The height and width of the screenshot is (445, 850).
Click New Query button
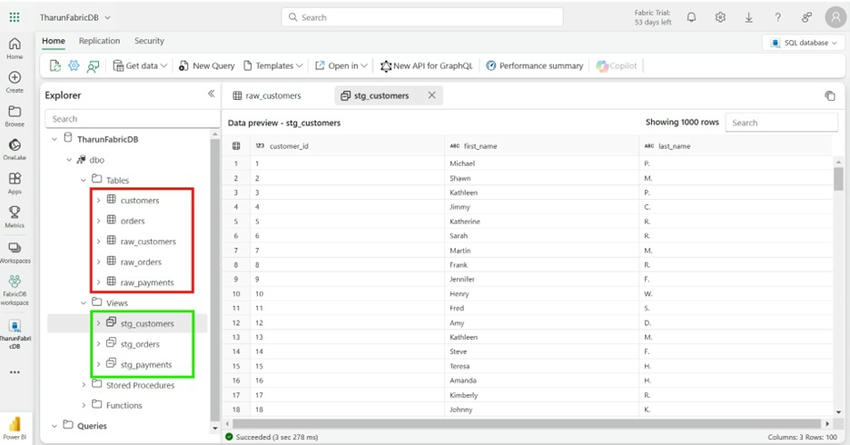[x=207, y=66]
